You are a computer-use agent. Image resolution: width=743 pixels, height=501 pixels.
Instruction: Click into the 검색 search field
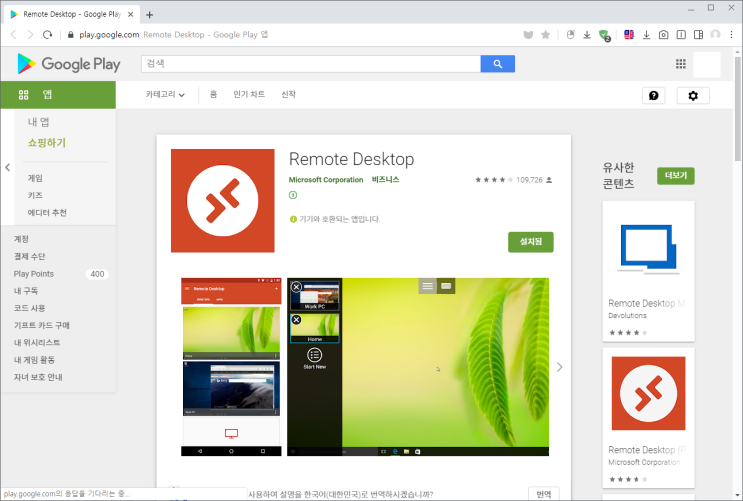point(311,64)
